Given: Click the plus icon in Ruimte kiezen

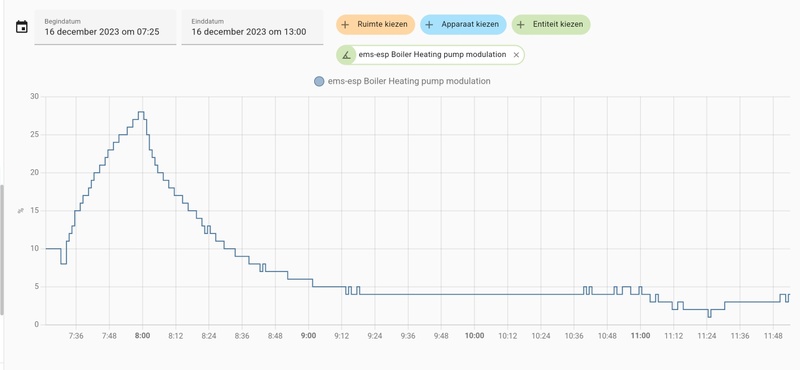Looking at the screenshot, I should click(345, 24).
